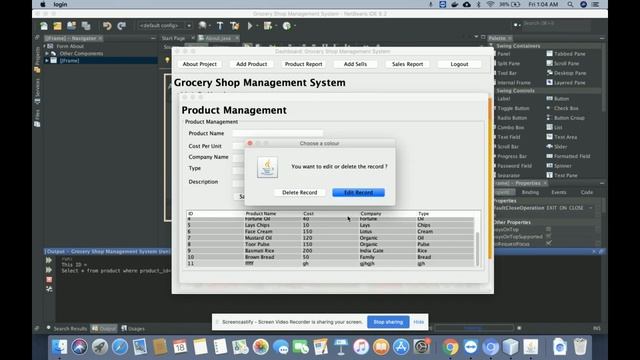This screenshot has height=360, width=640.
Task: Select the Spinner component in Palette
Action: 559,166
